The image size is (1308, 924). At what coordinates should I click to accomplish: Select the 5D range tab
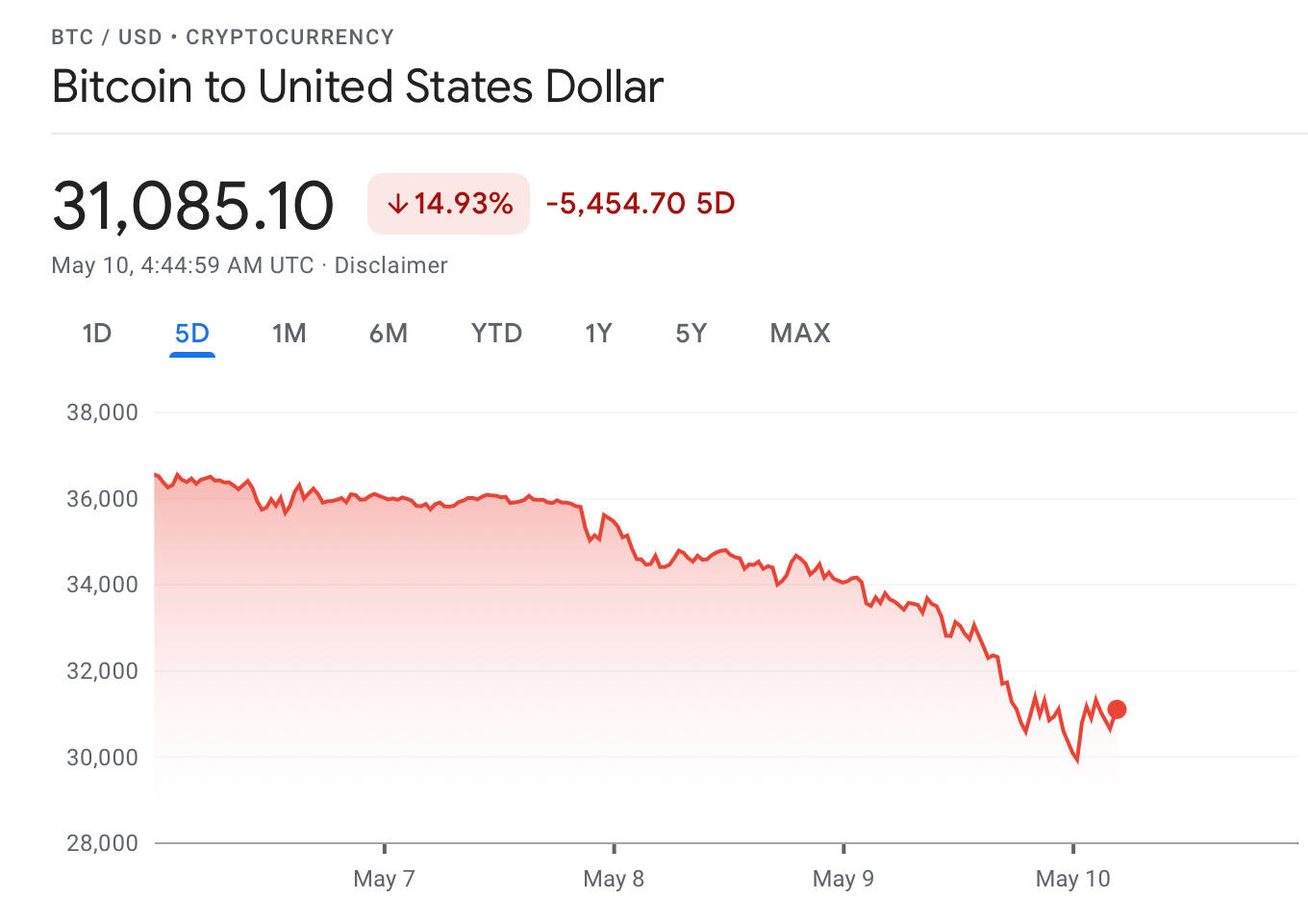pos(191,334)
